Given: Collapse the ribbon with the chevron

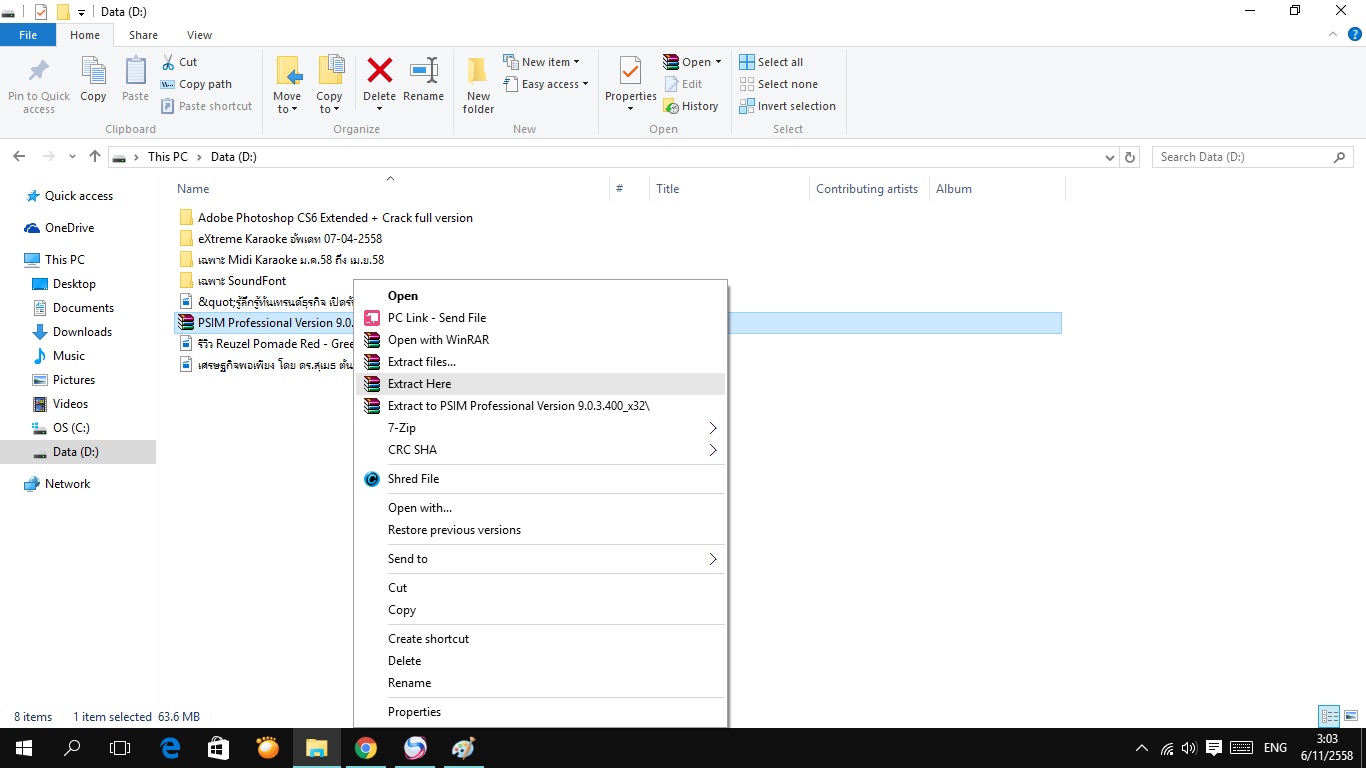Looking at the screenshot, I should 1331,35.
